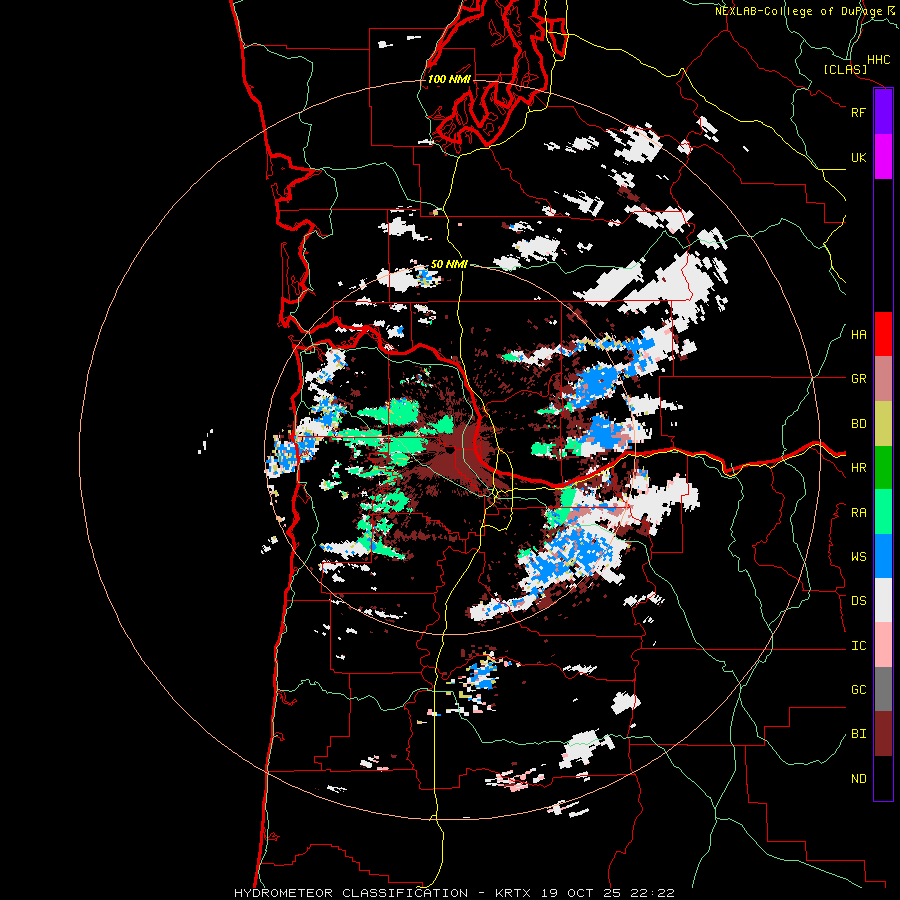Click the 'RF' legend label
900x900 pixels.
[858, 112]
